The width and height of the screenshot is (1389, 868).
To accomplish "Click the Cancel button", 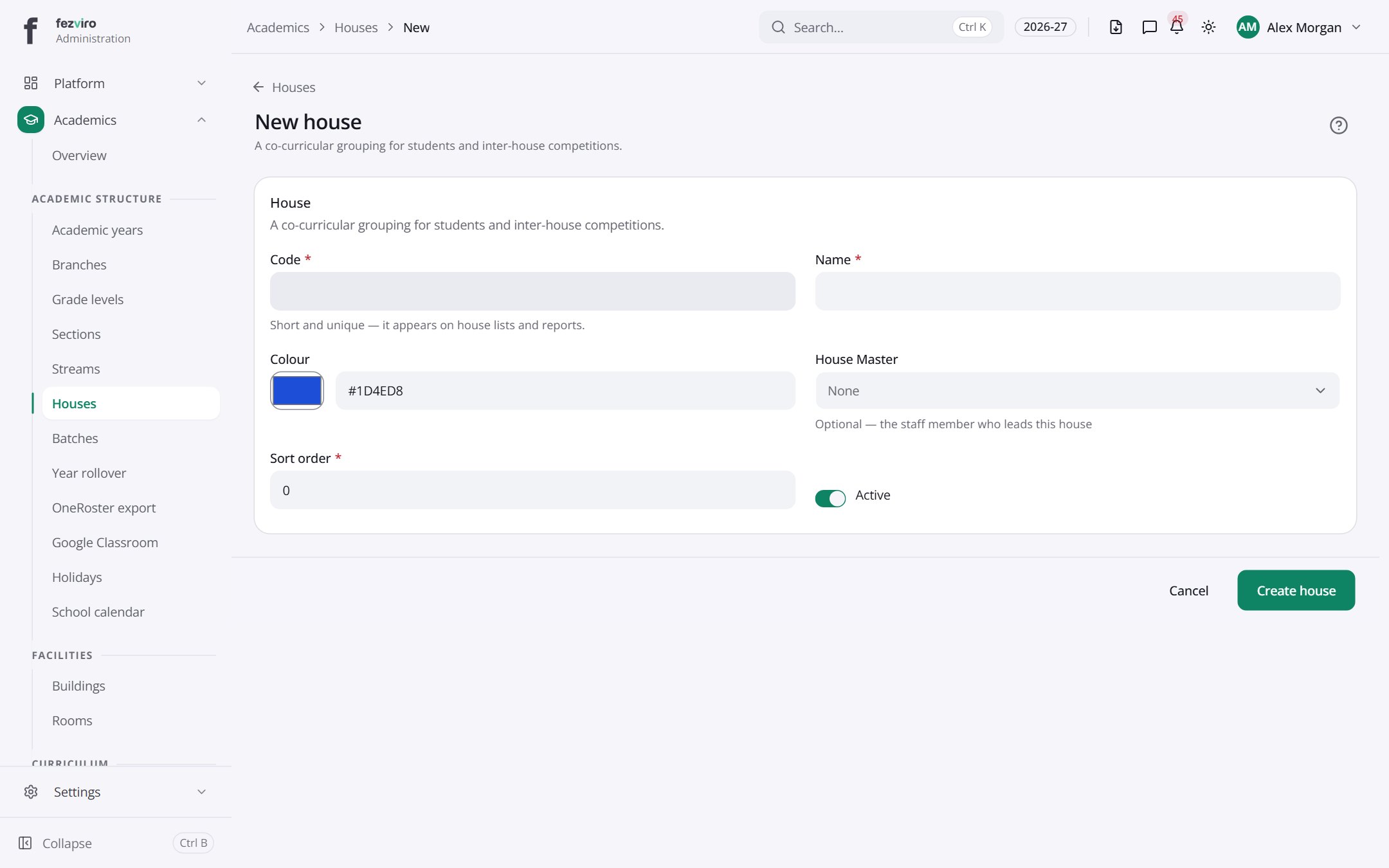I will coord(1188,590).
